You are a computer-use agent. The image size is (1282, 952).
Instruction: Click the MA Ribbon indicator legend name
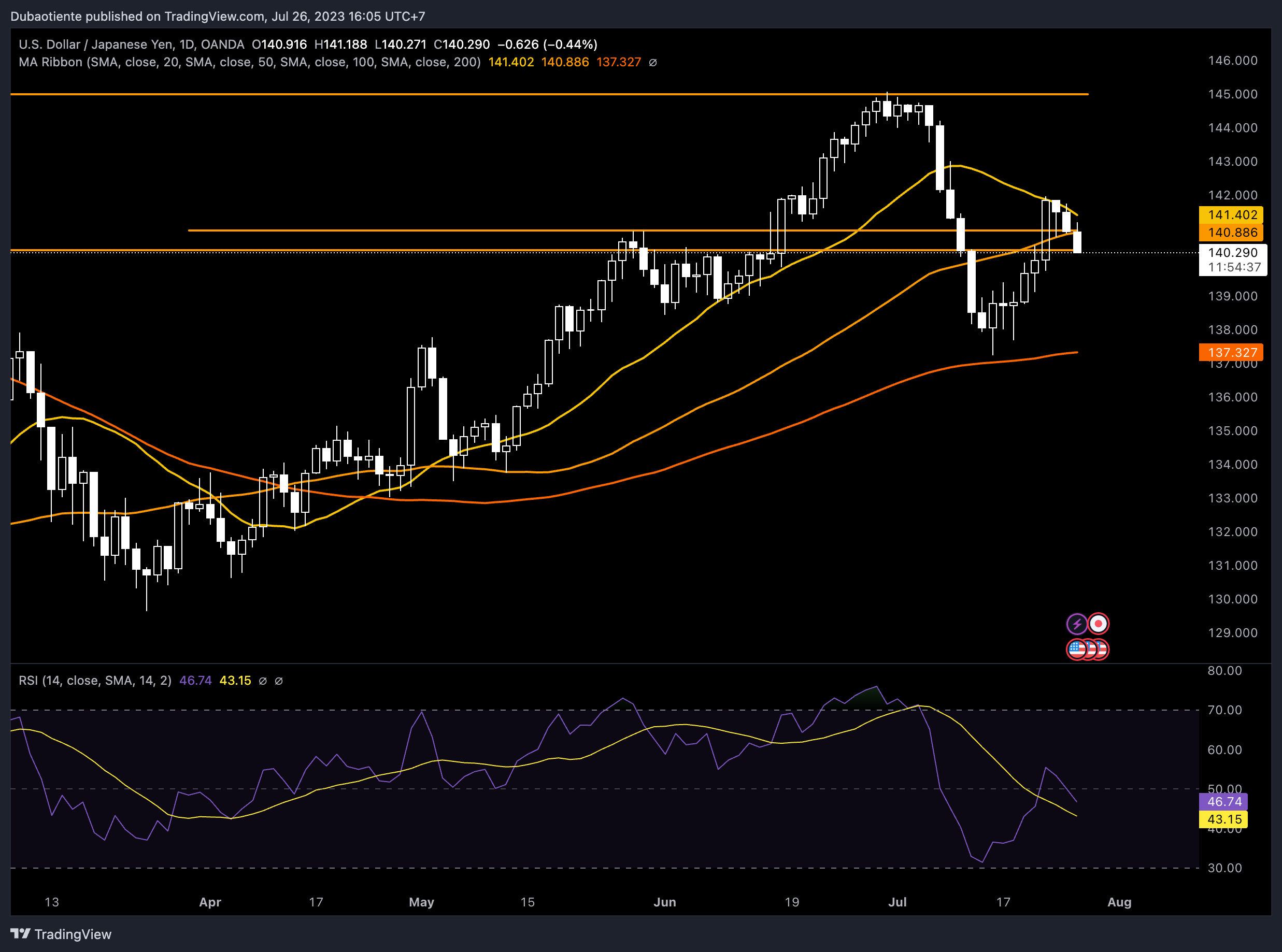point(250,62)
